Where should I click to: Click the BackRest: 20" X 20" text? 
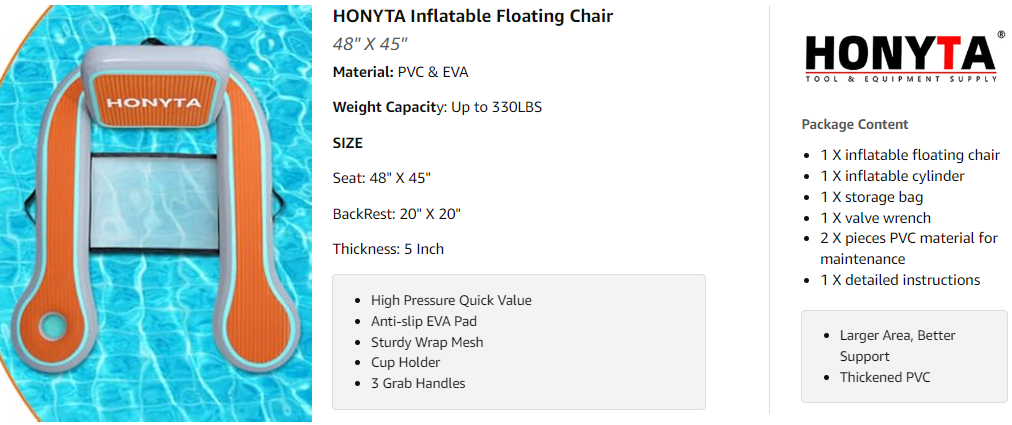point(396,214)
